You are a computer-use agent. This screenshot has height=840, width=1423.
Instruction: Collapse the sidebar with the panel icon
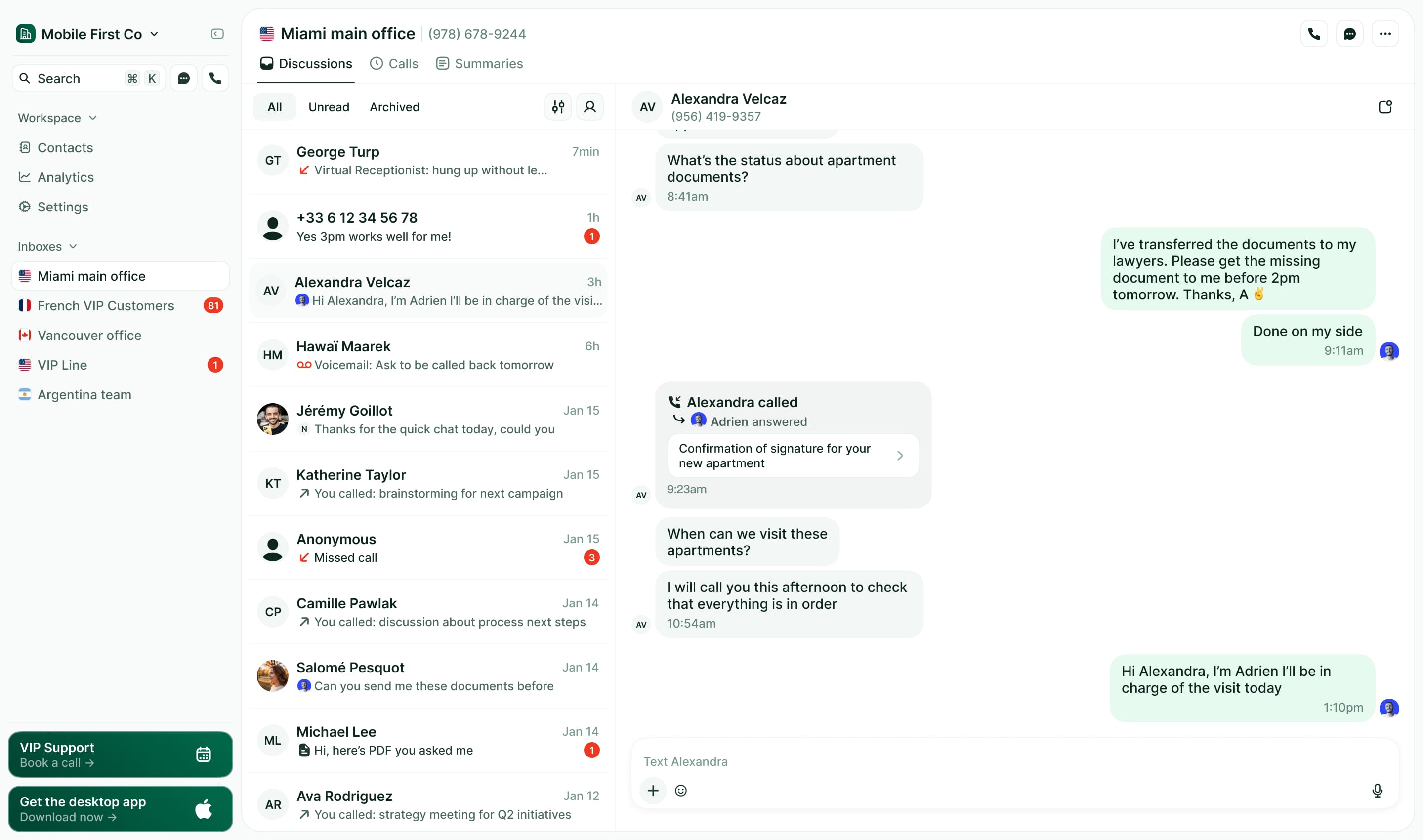pyautogui.click(x=217, y=34)
